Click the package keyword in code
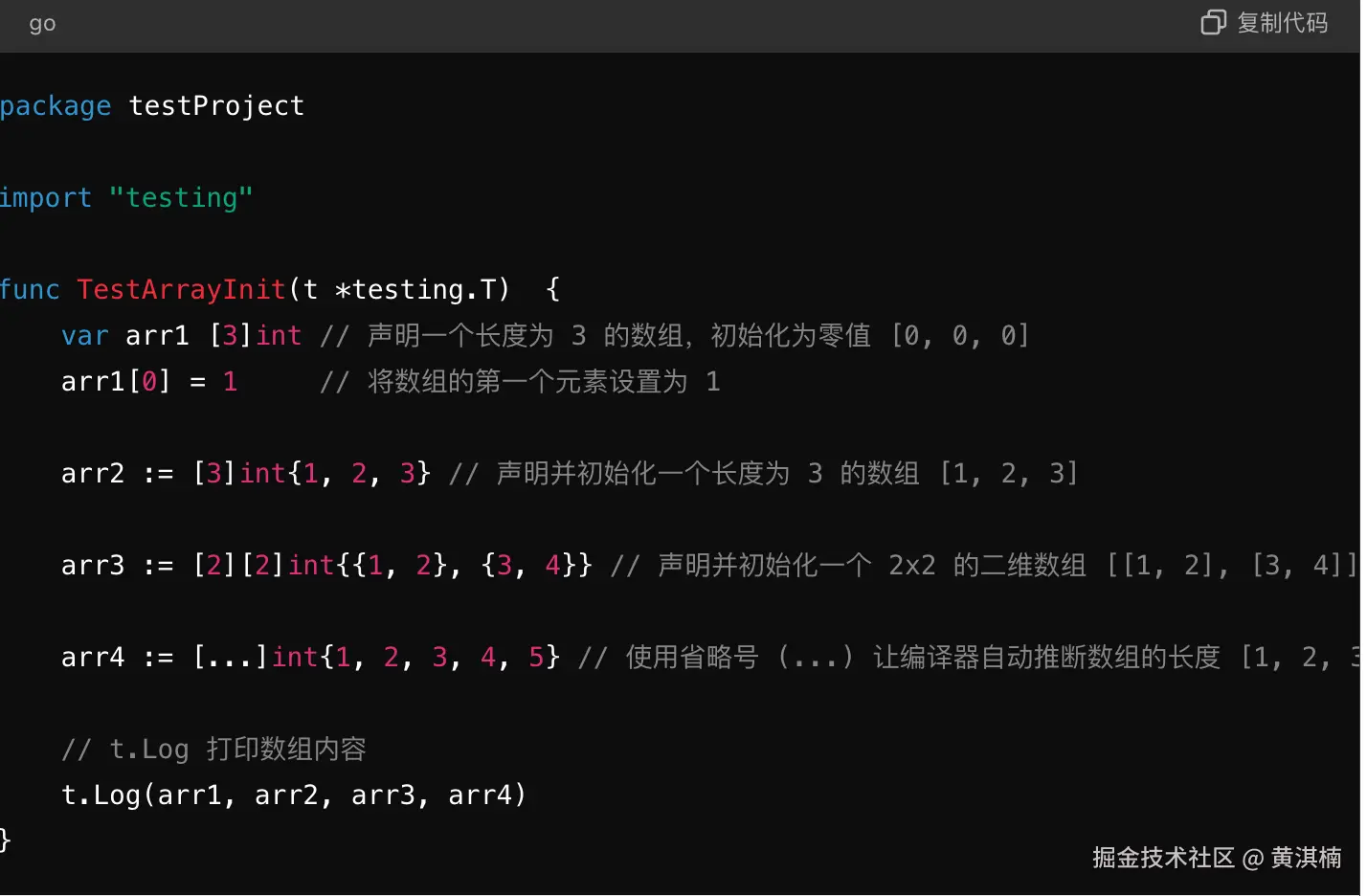 tap(56, 105)
